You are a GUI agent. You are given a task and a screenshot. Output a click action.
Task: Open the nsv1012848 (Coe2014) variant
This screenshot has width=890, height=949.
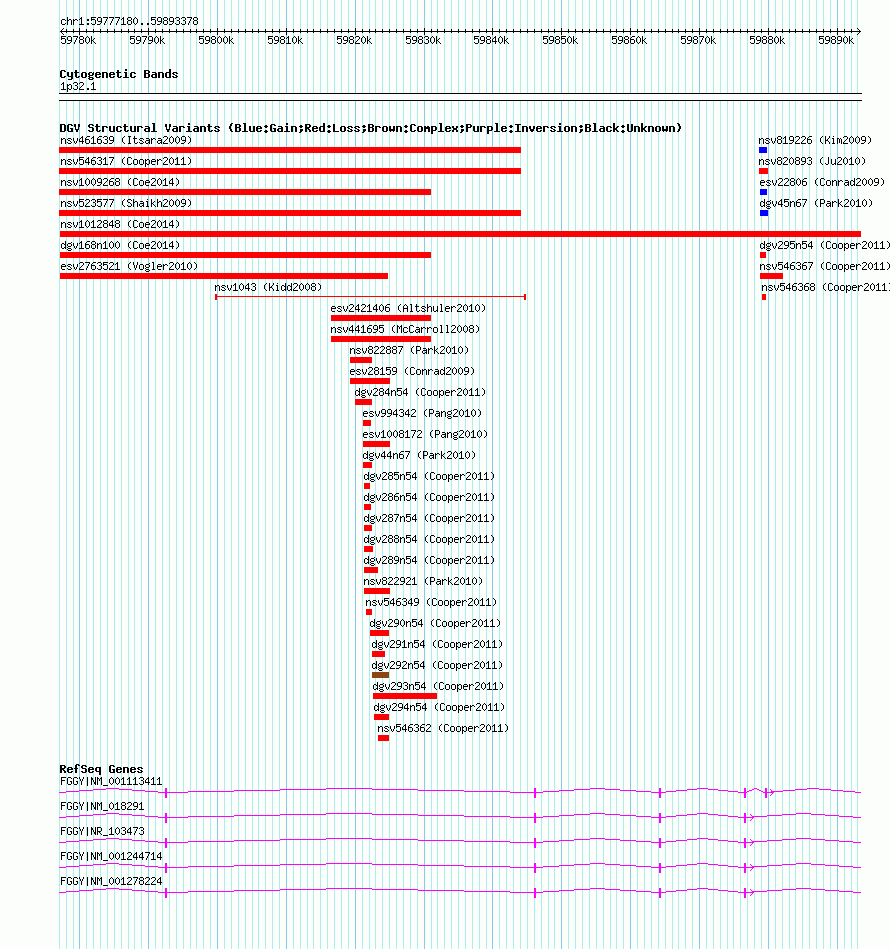(120, 225)
